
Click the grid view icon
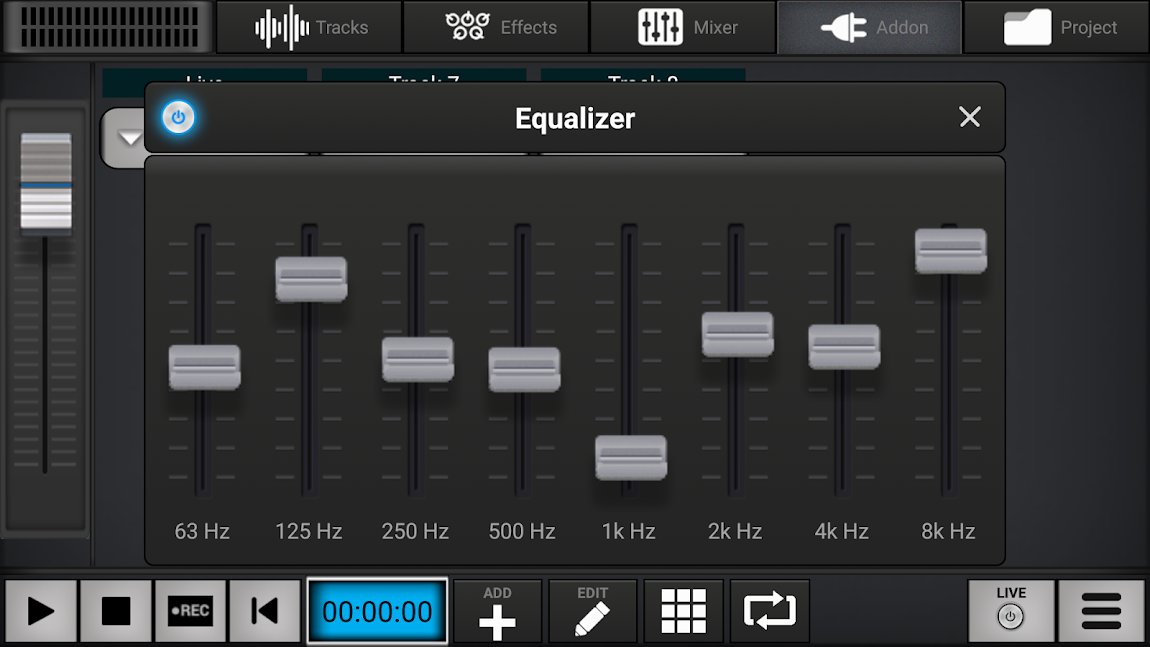tap(683, 610)
